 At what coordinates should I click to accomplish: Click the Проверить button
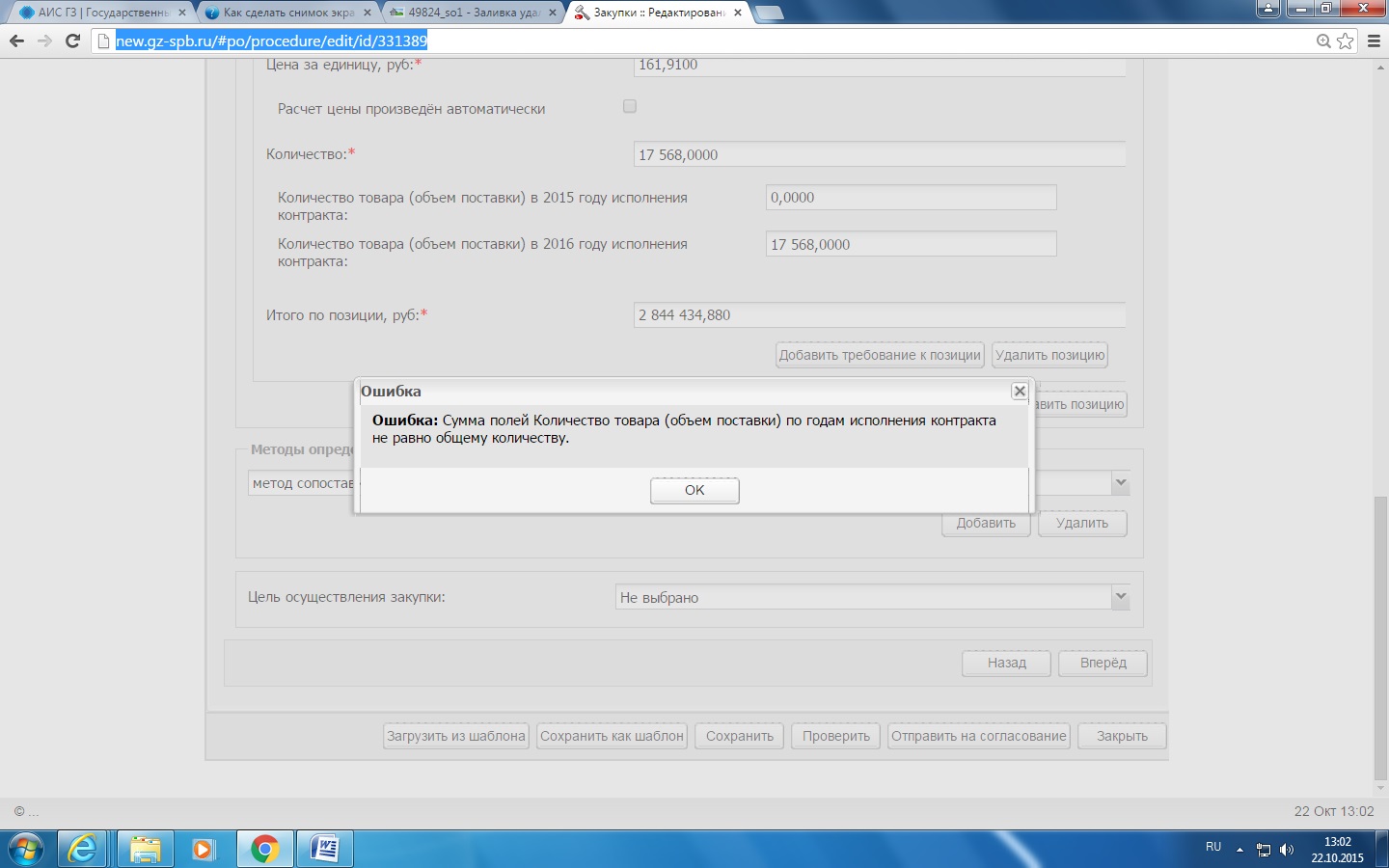[836, 736]
